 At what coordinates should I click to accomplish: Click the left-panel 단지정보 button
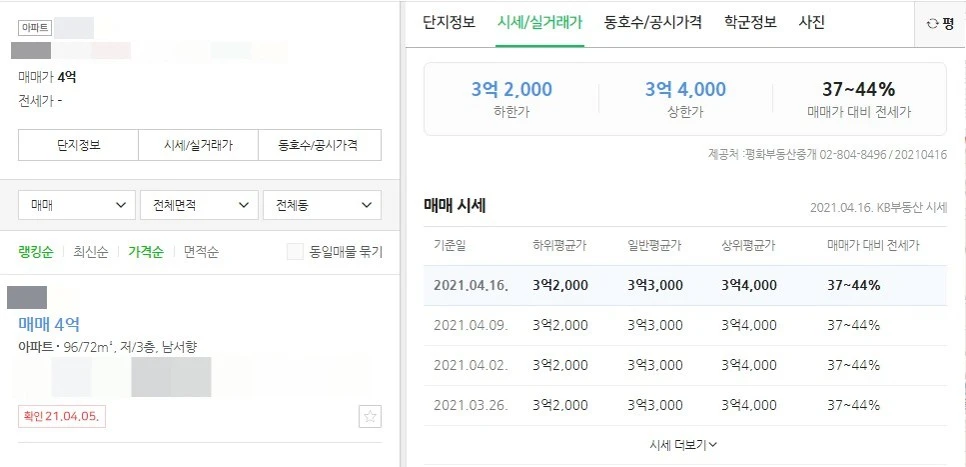pyautogui.click(x=78, y=145)
